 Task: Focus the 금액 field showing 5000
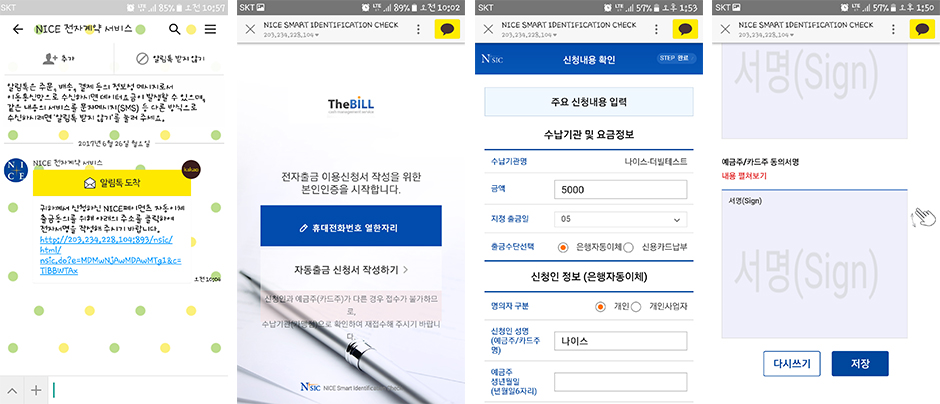pos(620,189)
